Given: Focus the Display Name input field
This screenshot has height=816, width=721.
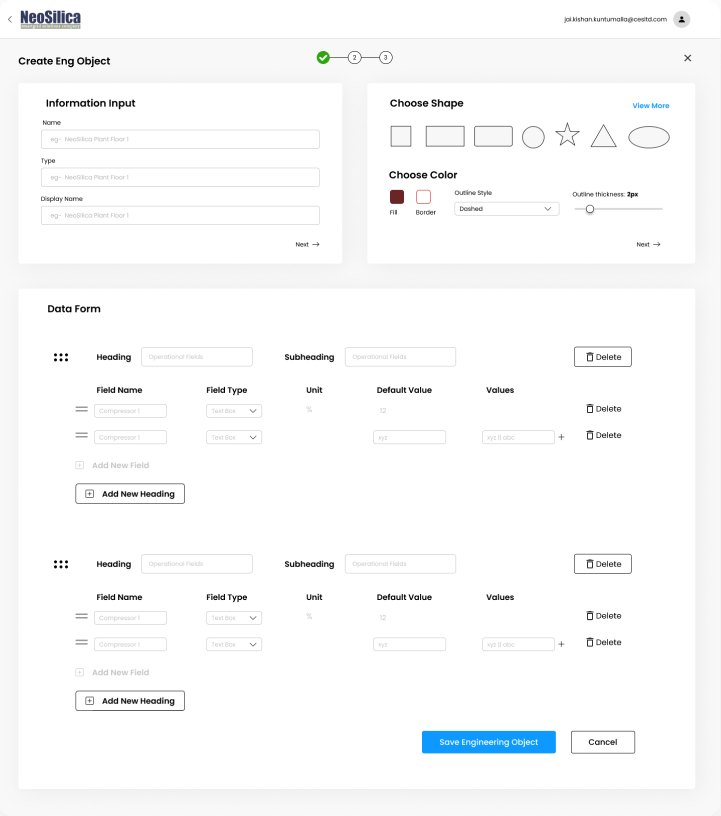Looking at the screenshot, I should [x=180, y=215].
